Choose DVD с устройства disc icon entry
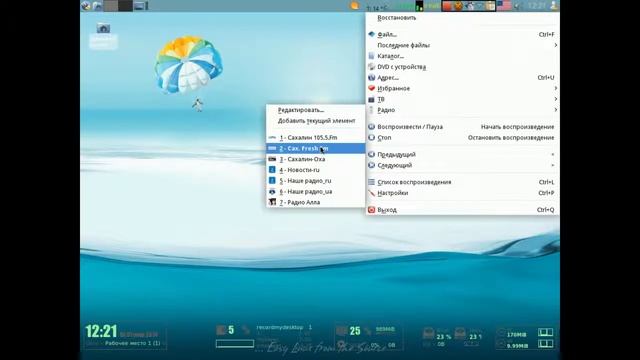 tap(462, 67)
